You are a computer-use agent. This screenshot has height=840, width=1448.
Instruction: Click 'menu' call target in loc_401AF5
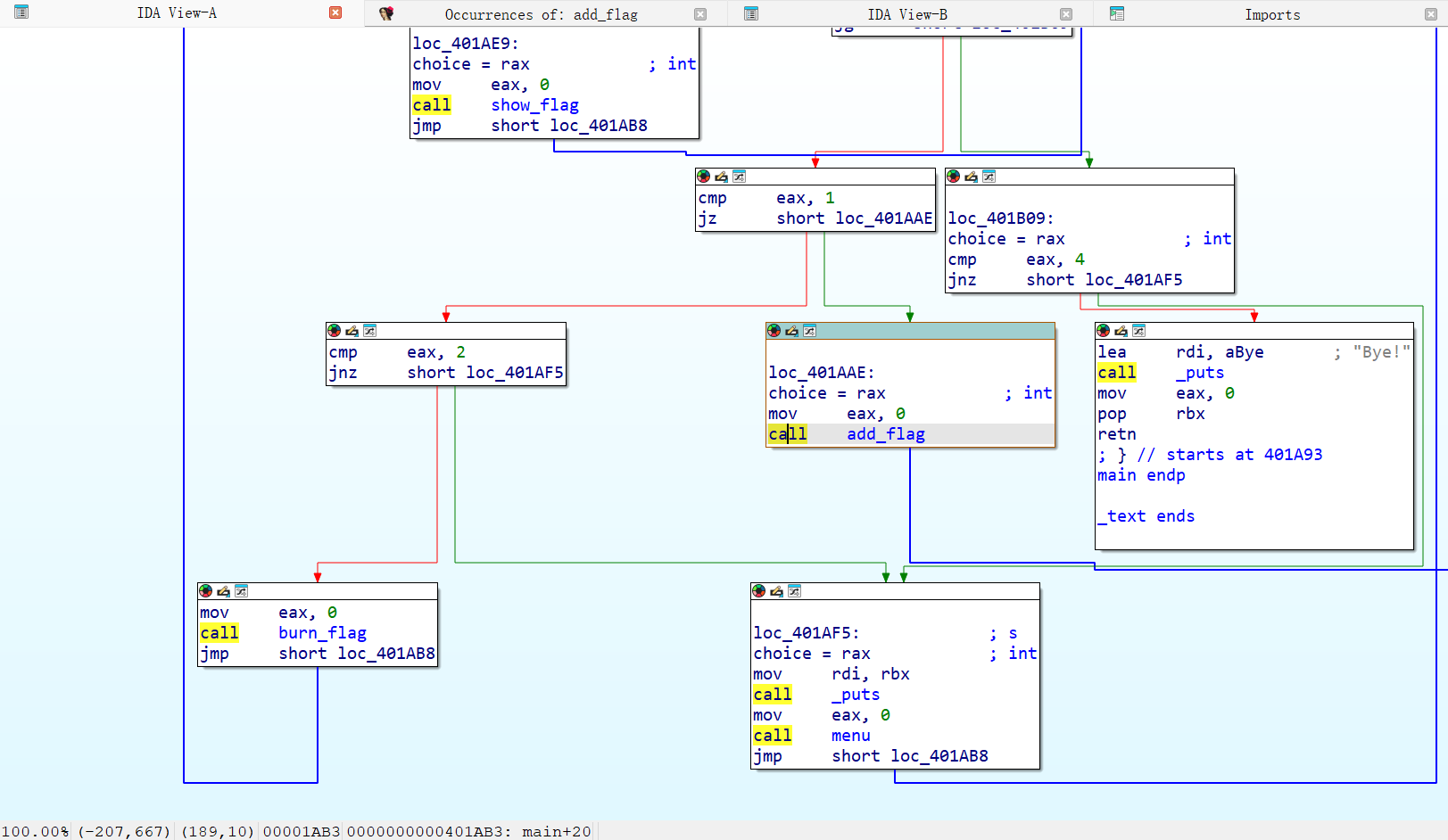coord(851,736)
